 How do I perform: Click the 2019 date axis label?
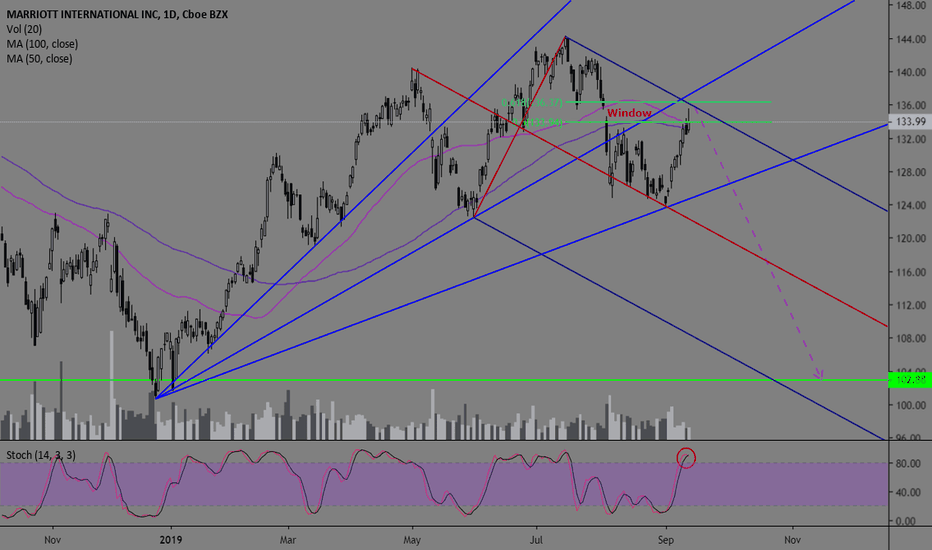tap(171, 540)
